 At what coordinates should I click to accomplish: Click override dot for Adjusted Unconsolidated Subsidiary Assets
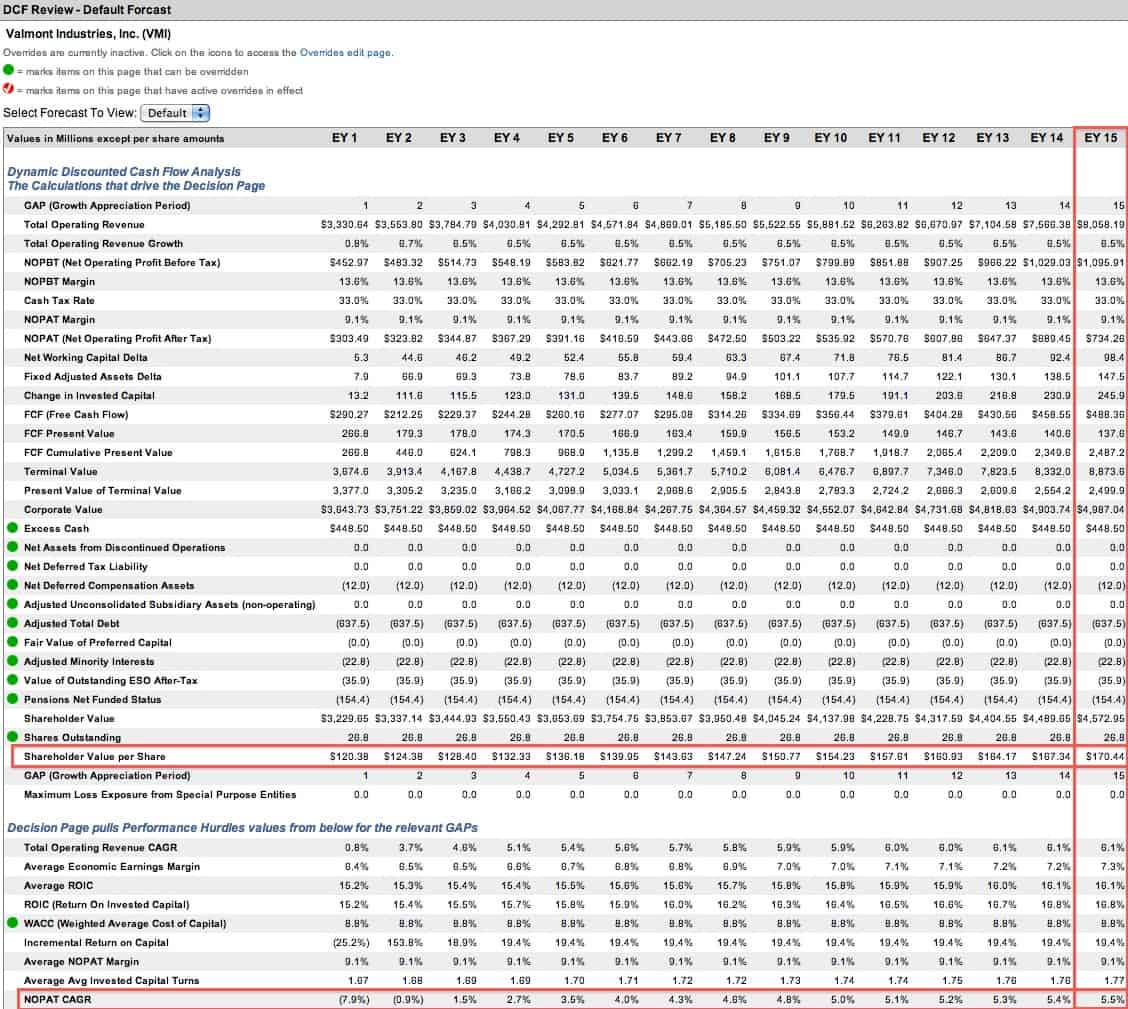point(12,604)
